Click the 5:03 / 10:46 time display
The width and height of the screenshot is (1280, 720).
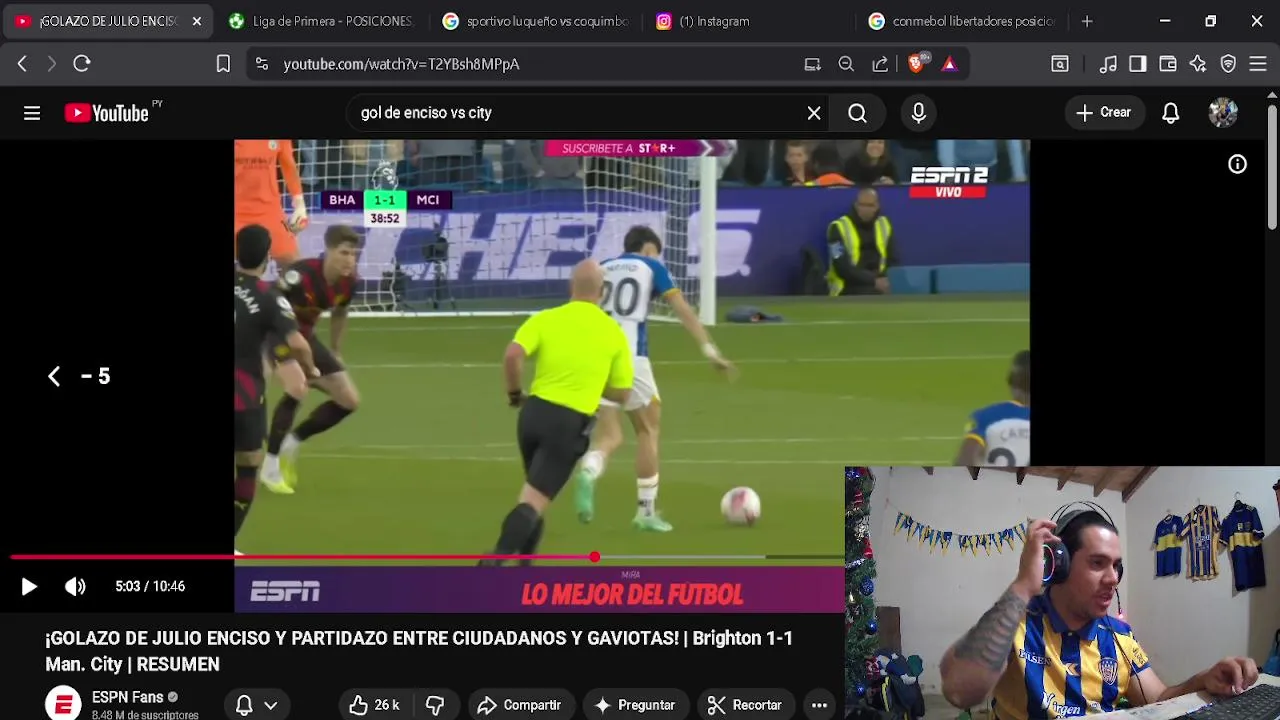pos(150,587)
